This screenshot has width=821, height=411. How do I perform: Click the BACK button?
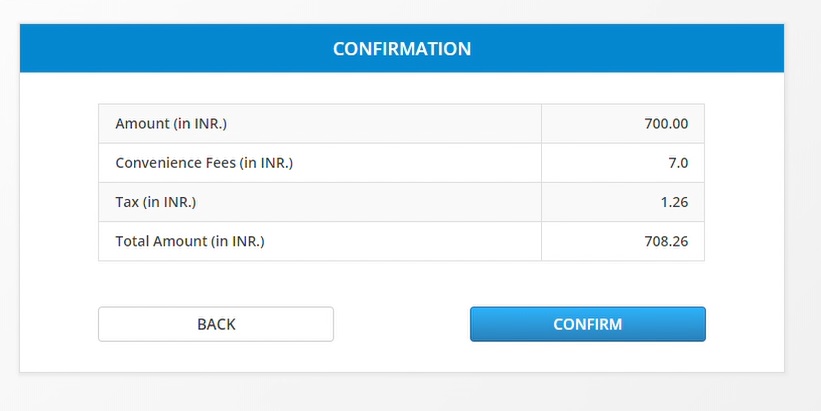216,324
